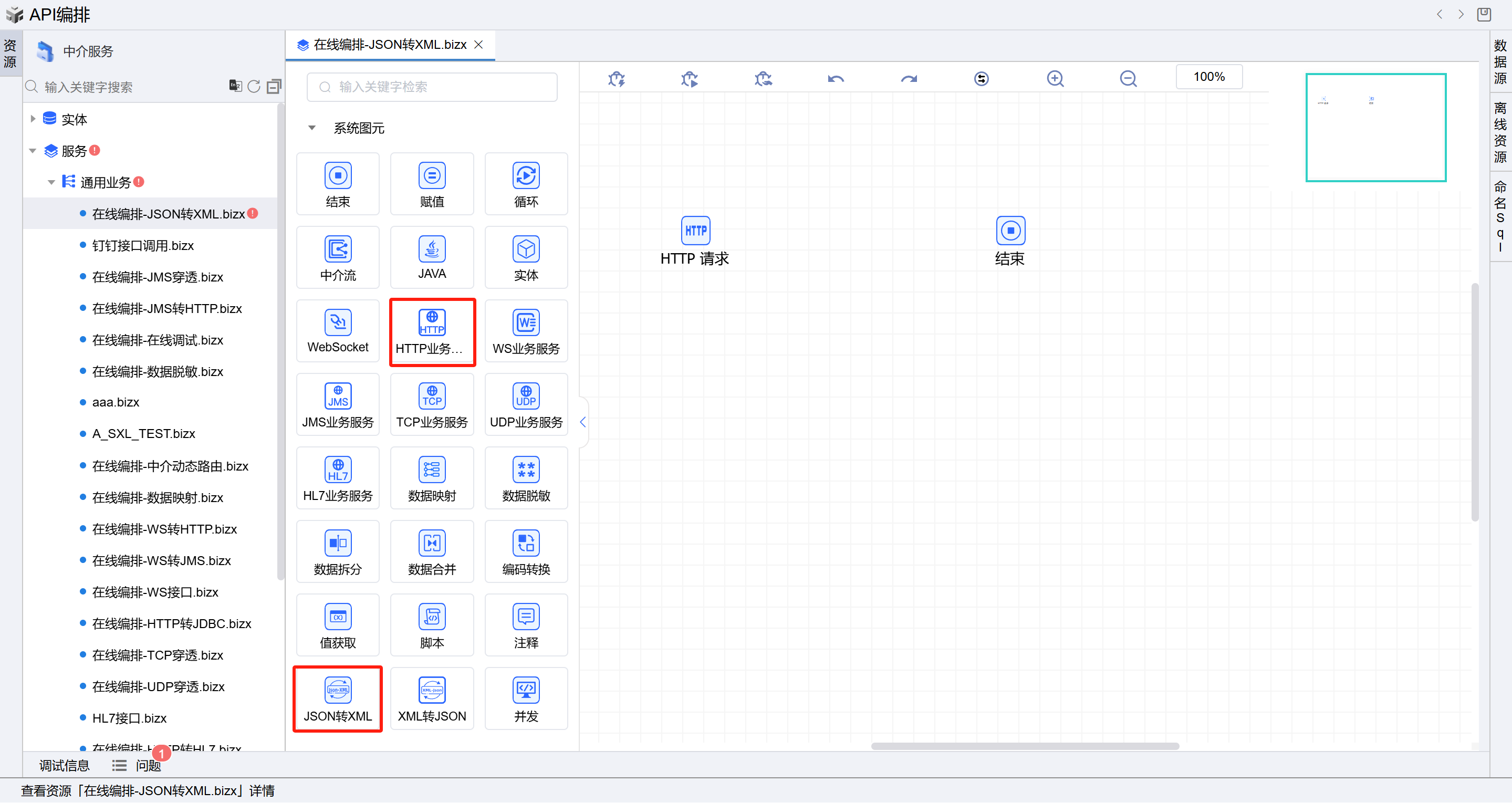Choose the 脚本 script element
The width and height of the screenshot is (1512, 803).
[x=432, y=625]
